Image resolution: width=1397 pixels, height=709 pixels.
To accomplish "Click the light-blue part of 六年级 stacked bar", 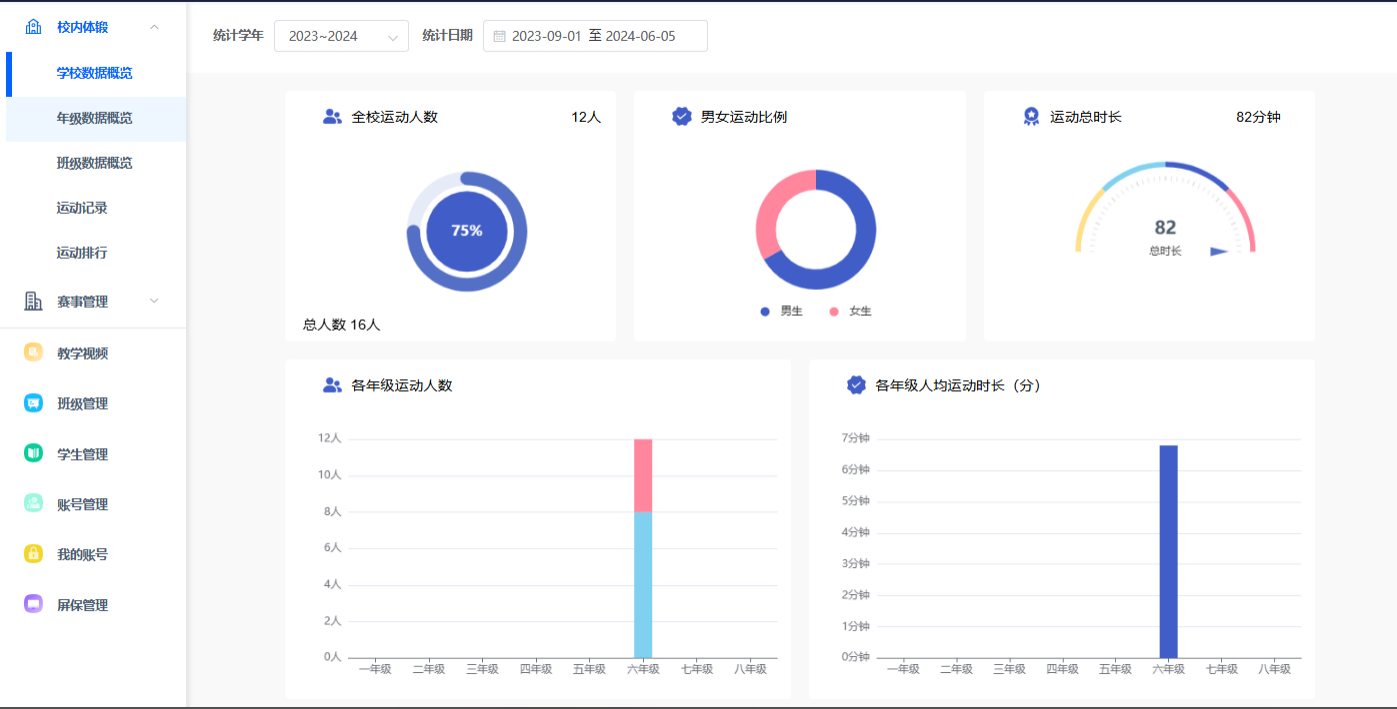I will pos(643,584).
